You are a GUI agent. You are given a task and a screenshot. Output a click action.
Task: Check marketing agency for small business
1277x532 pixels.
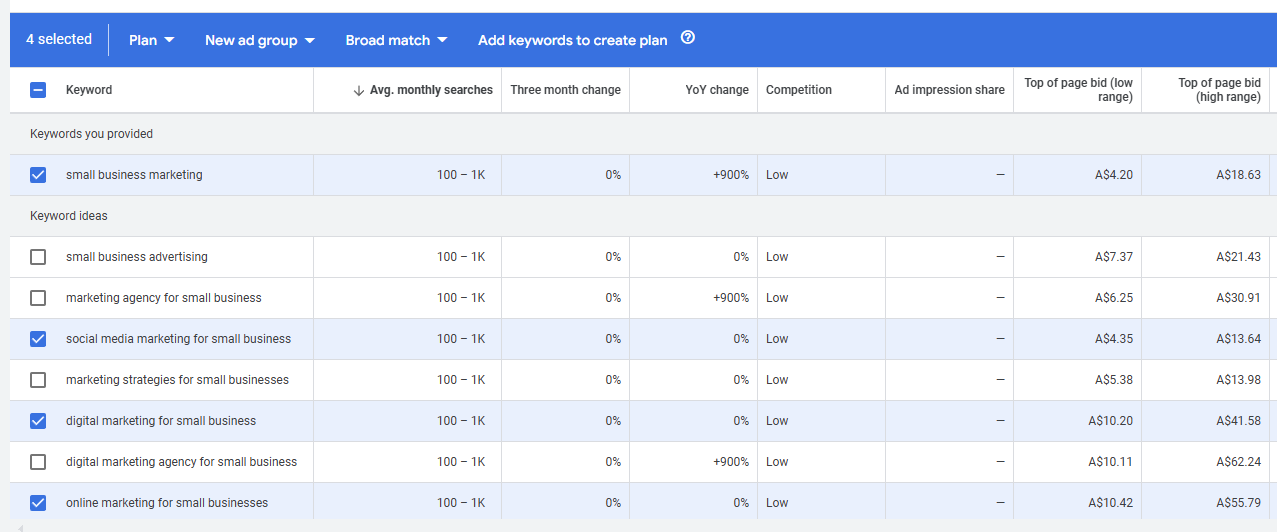tap(38, 298)
